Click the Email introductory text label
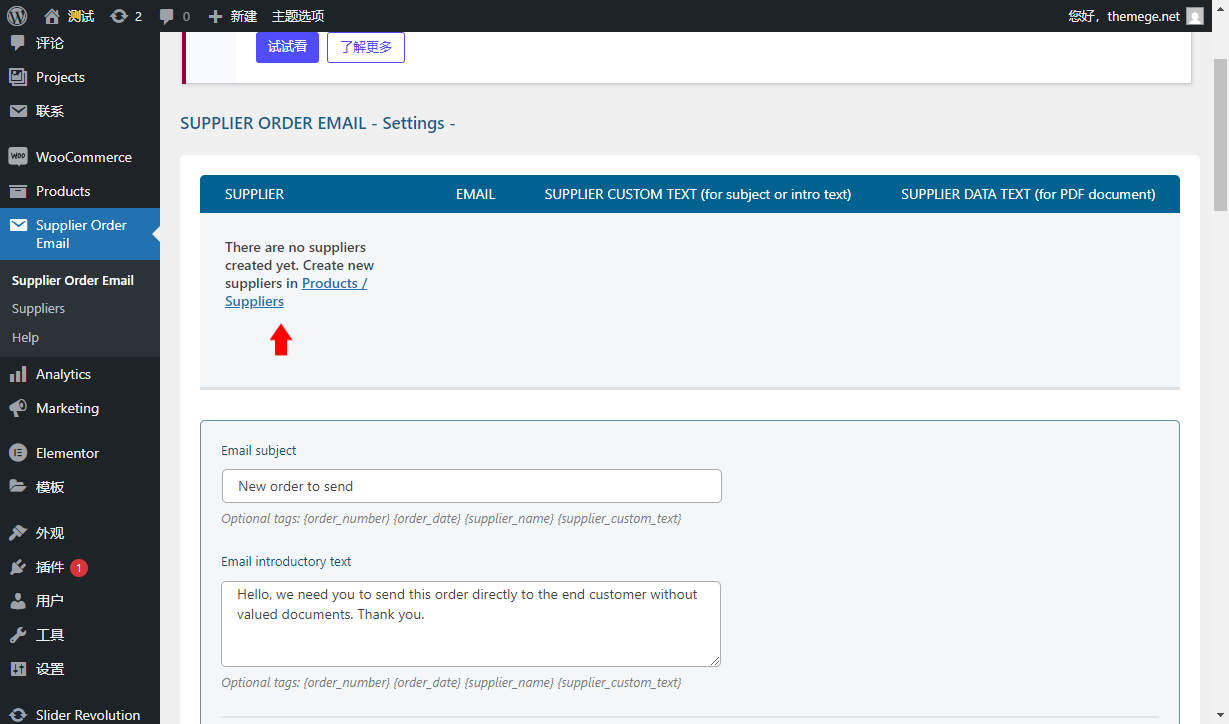Screen dimensions: 1229x724 286,561
